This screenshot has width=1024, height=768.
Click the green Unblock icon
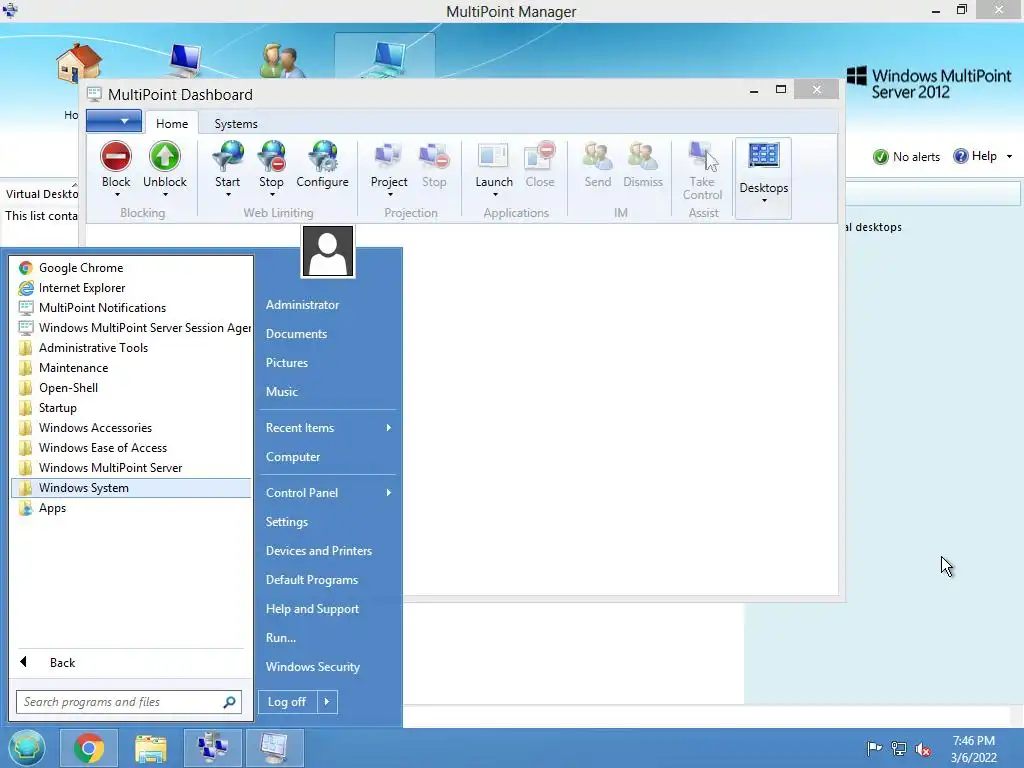(x=165, y=157)
